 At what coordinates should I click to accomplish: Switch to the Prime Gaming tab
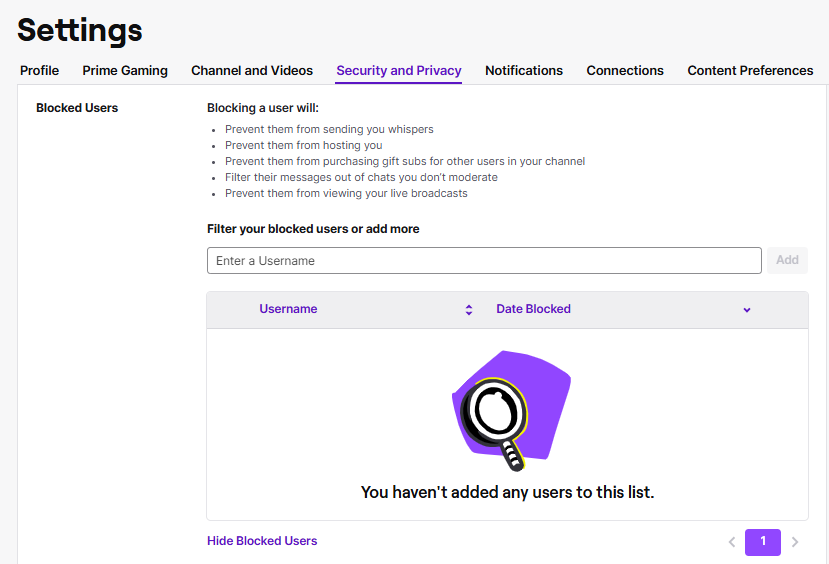point(125,70)
